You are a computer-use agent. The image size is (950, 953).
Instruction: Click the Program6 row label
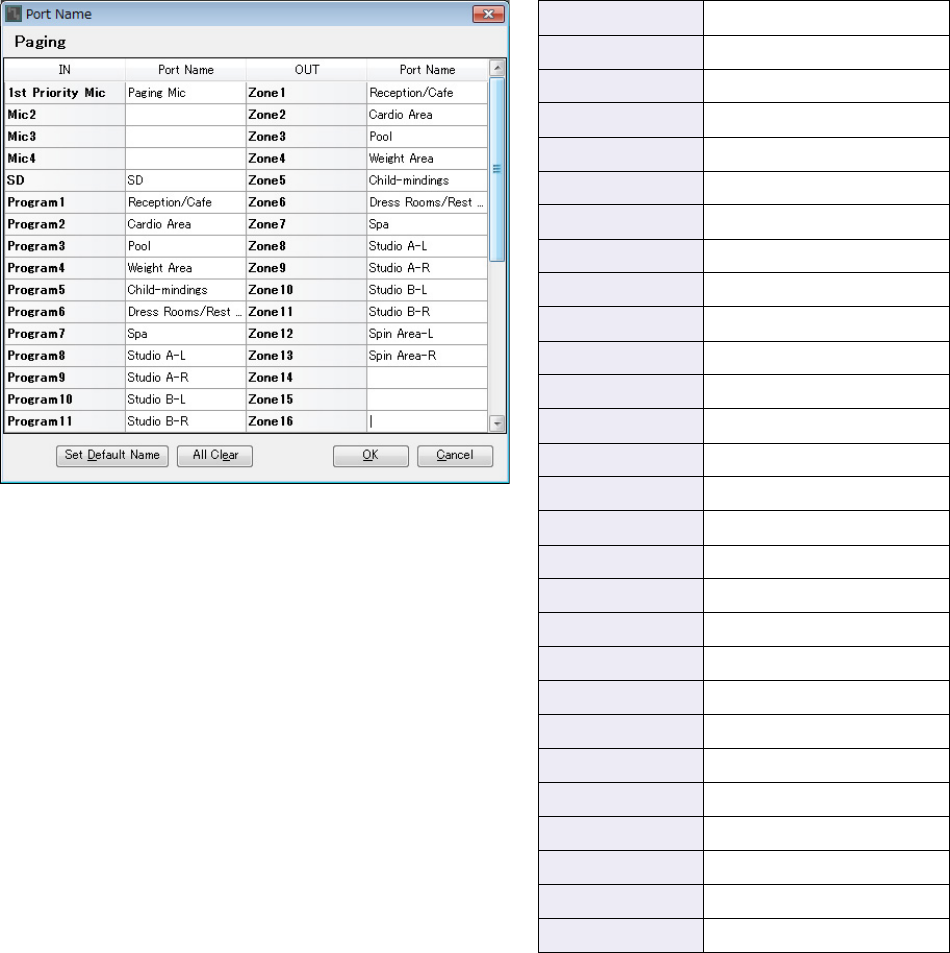[x=64, y=311]
